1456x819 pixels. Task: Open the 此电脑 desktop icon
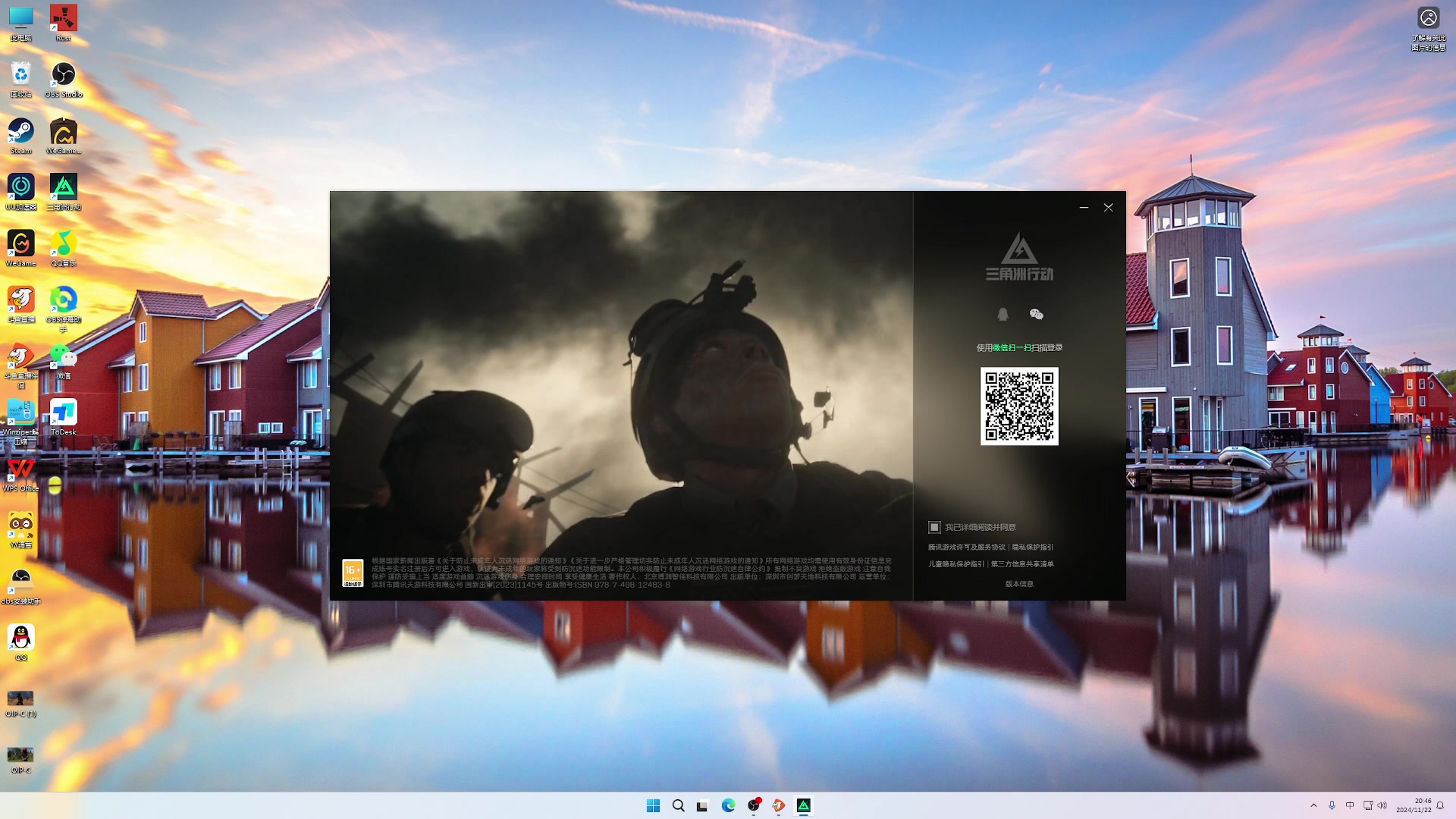pos(21,24)
